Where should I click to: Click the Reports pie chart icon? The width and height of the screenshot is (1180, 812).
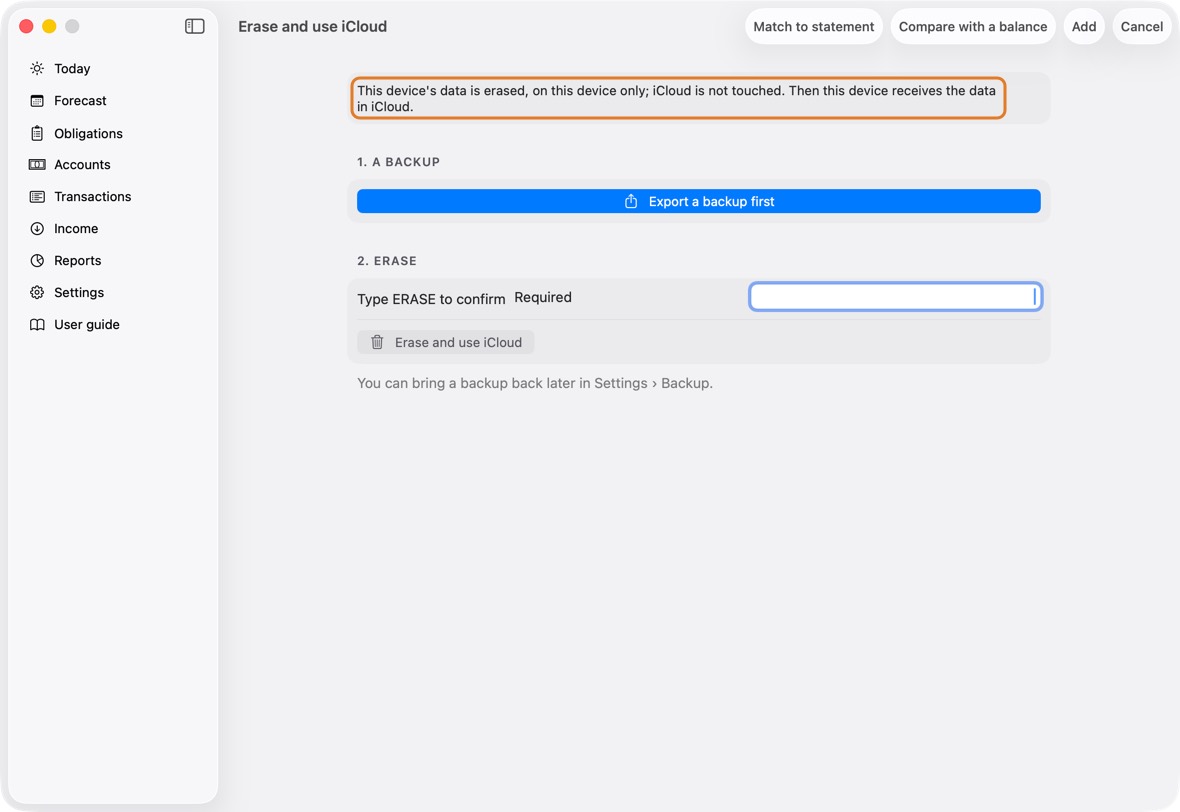coord(37,260)
